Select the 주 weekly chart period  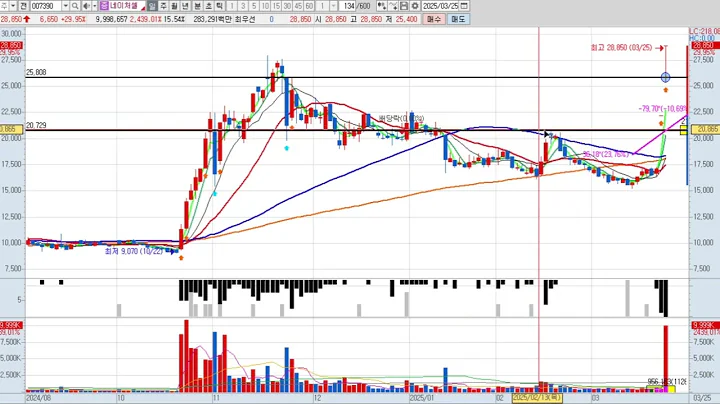(x=163, y=6)
